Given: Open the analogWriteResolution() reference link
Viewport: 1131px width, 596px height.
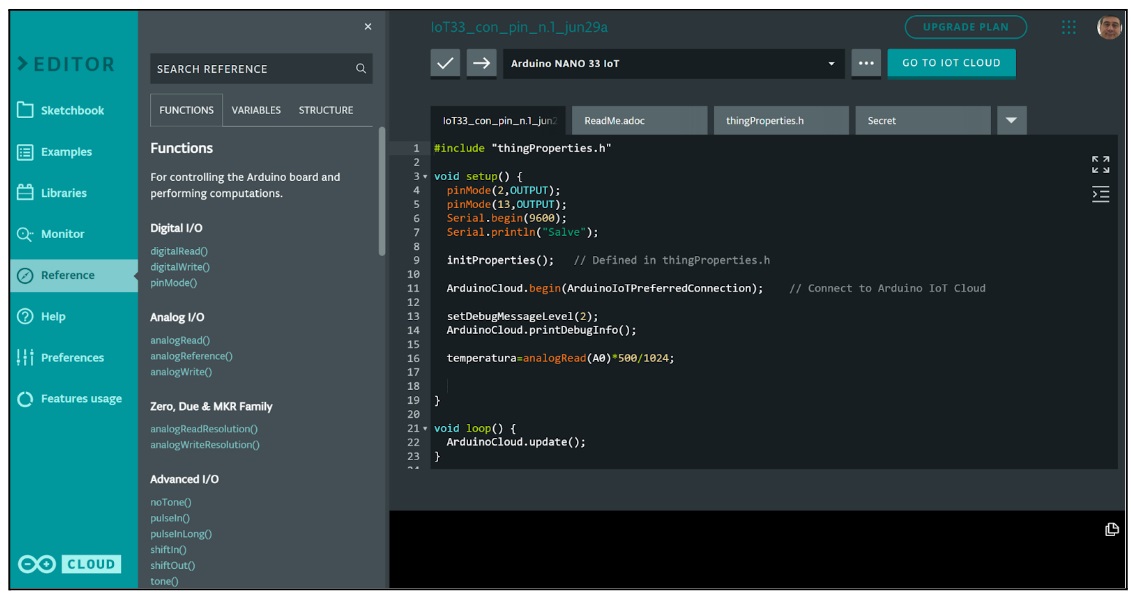Looking at the screenshot, I should [205, 444].
